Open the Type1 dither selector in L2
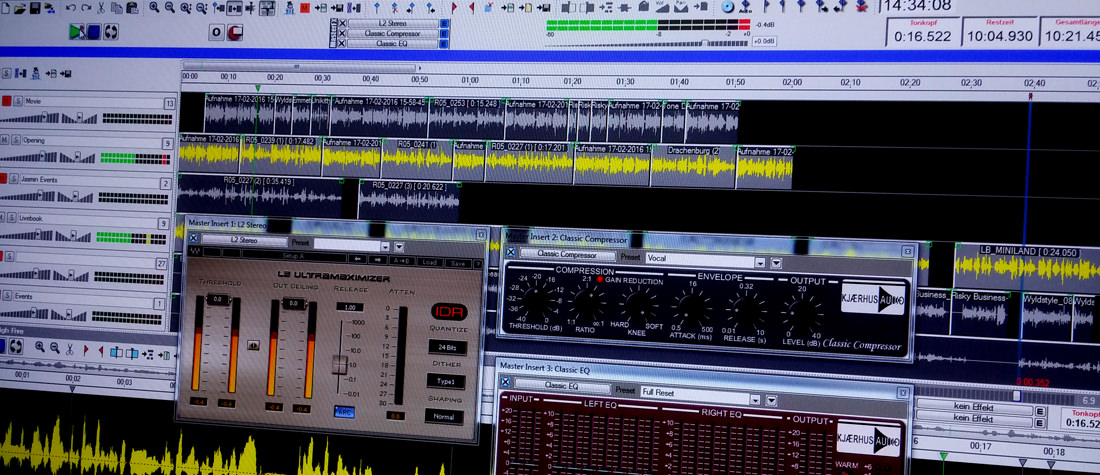The height and width of the screenshot is (475, 1100). pyautogui.click(x=446, y=381)
